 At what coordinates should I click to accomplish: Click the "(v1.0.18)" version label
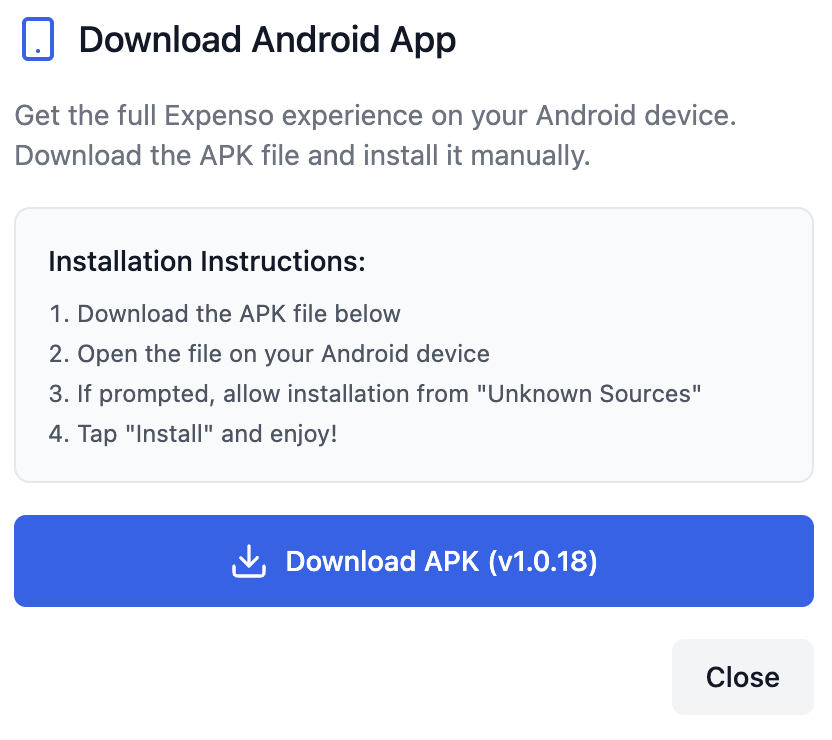[542, 561]
